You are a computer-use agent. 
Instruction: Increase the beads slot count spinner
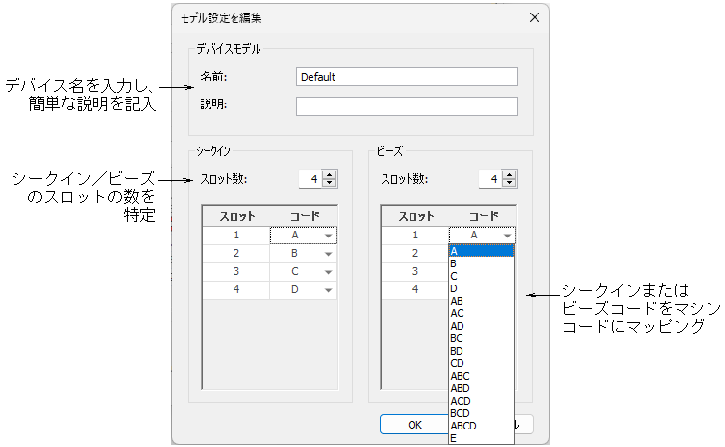coord(509,175)
